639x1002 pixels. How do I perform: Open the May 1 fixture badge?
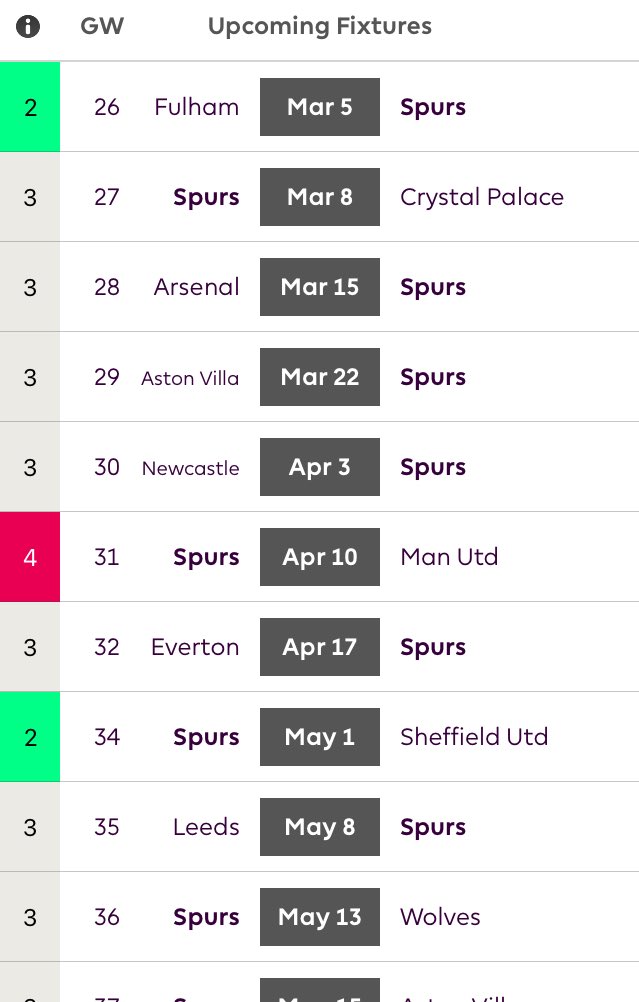[x=320, y=737]
